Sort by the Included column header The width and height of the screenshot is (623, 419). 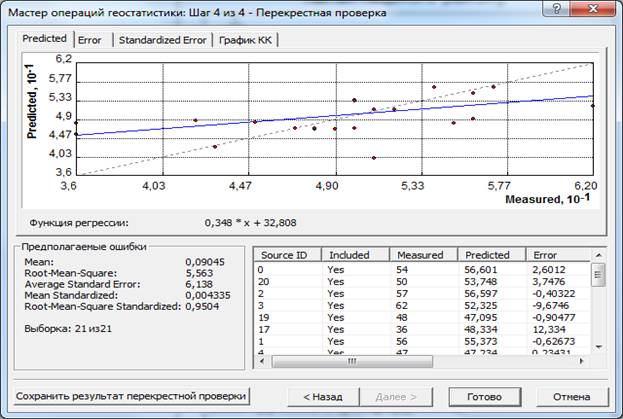click(355, 255)
